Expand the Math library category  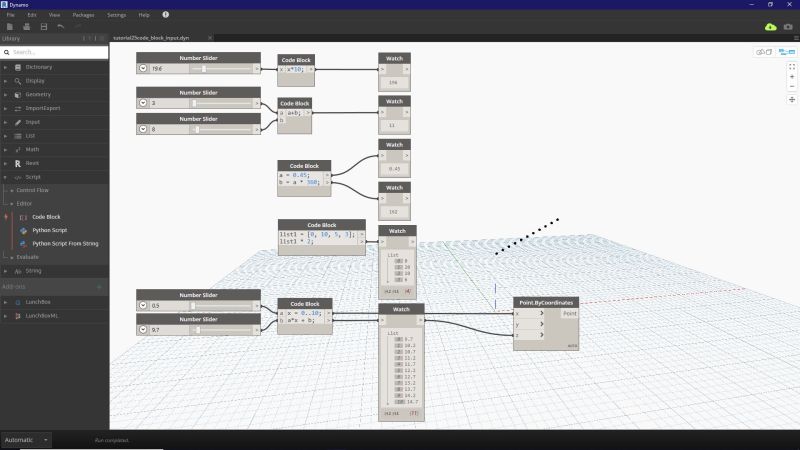(6, 149)
